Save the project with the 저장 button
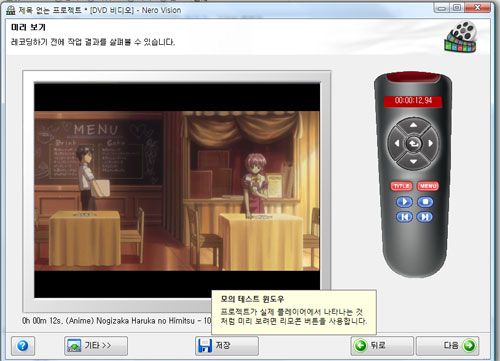Screen dimensions: 500x361 pos(227,346)
